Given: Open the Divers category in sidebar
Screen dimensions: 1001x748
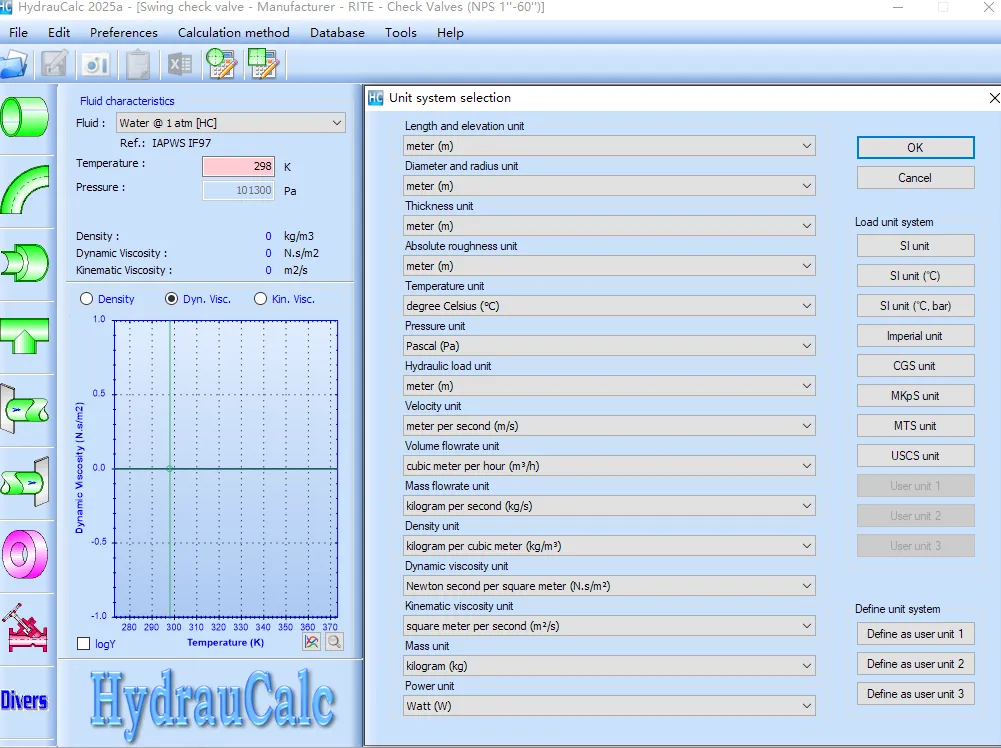Looking at the screenshot, I should pyautogui.click(x=24, y=700).
